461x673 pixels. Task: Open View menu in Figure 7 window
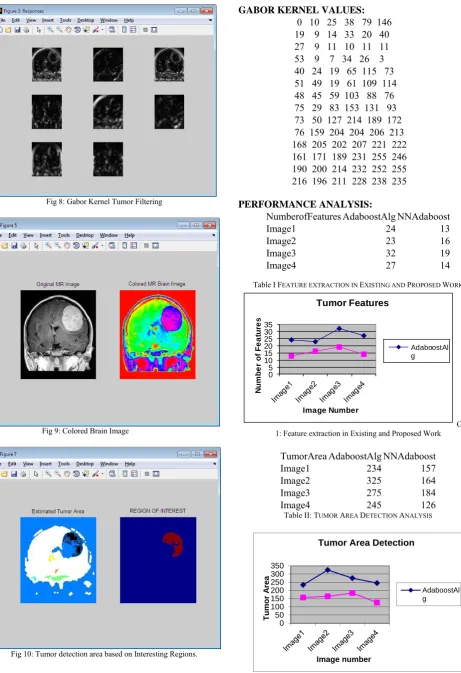(28, 464)
